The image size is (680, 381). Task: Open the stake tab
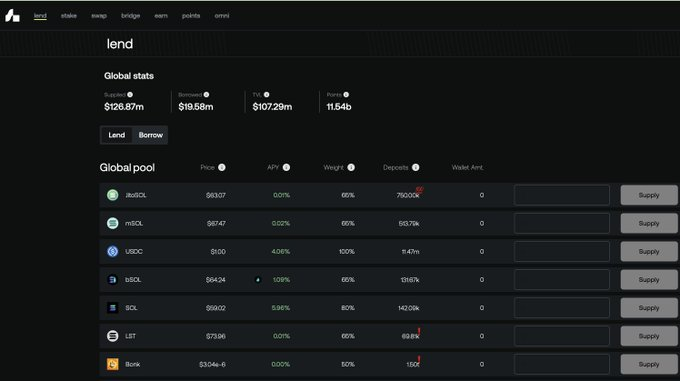[x=69, y=16]
